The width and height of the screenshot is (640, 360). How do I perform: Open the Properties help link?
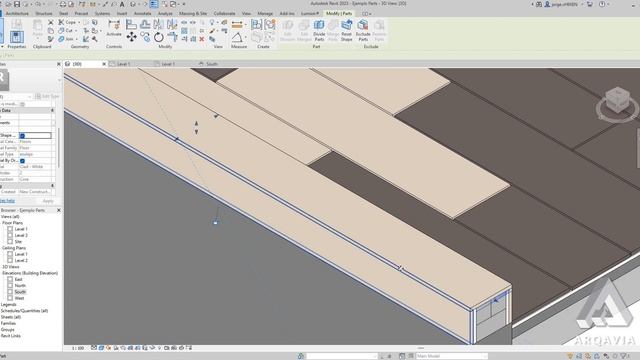click(x=7, y=201)
